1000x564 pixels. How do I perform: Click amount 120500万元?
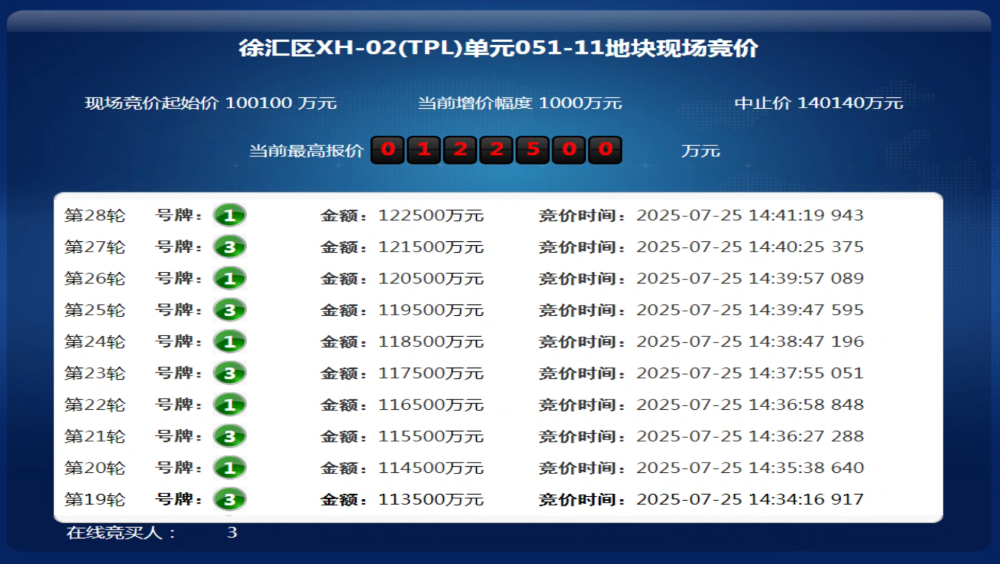pos(430,278)
